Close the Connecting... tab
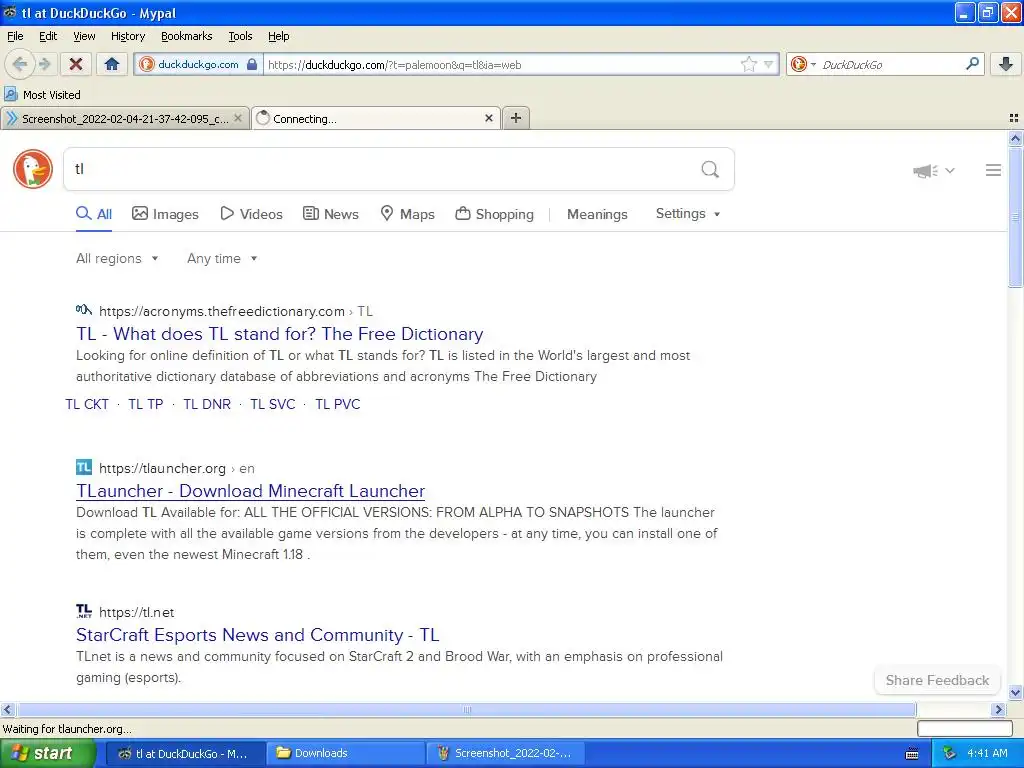The image size is (1024, 768). click(x=488, y=118)
